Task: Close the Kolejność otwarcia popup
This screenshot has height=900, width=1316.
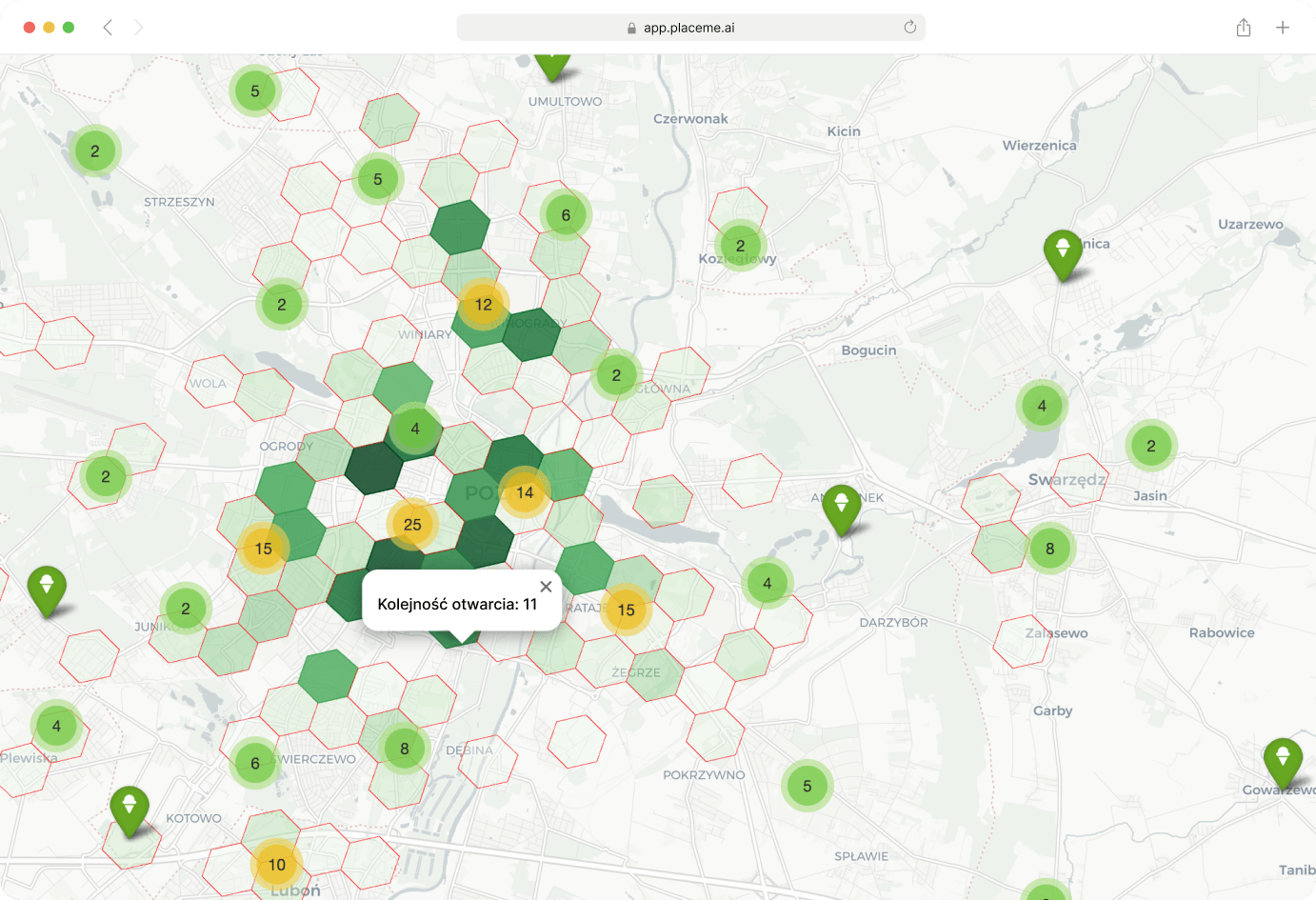Action: point(545,587)
